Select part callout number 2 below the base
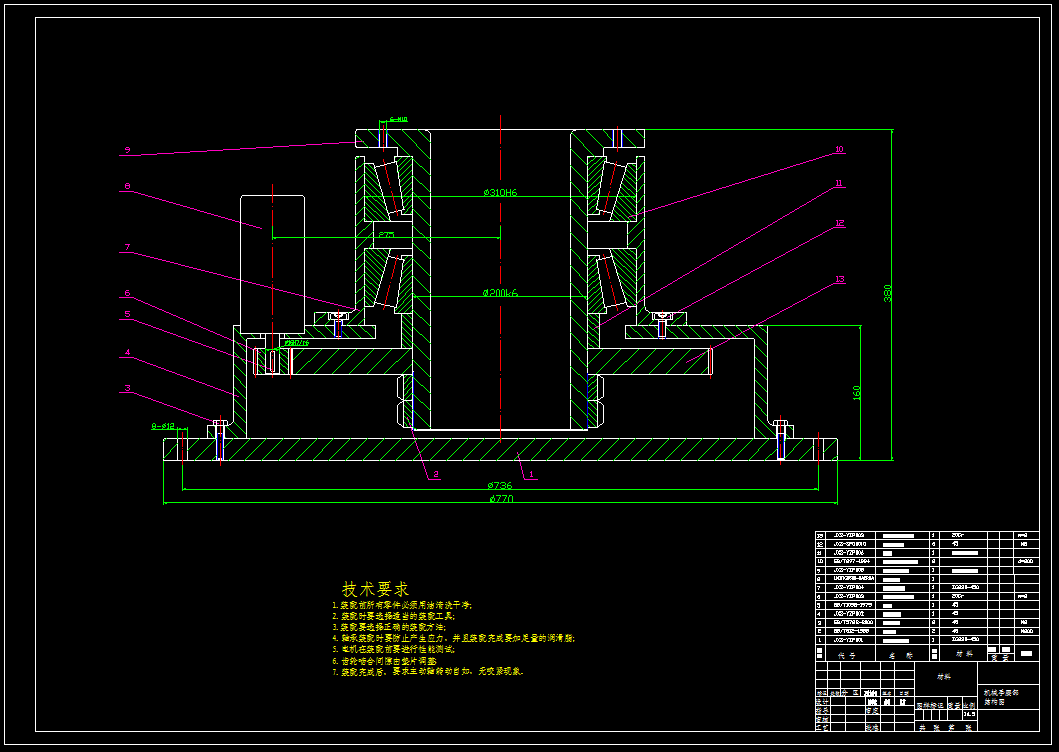The image size is (1059, 752). [436, 474]
